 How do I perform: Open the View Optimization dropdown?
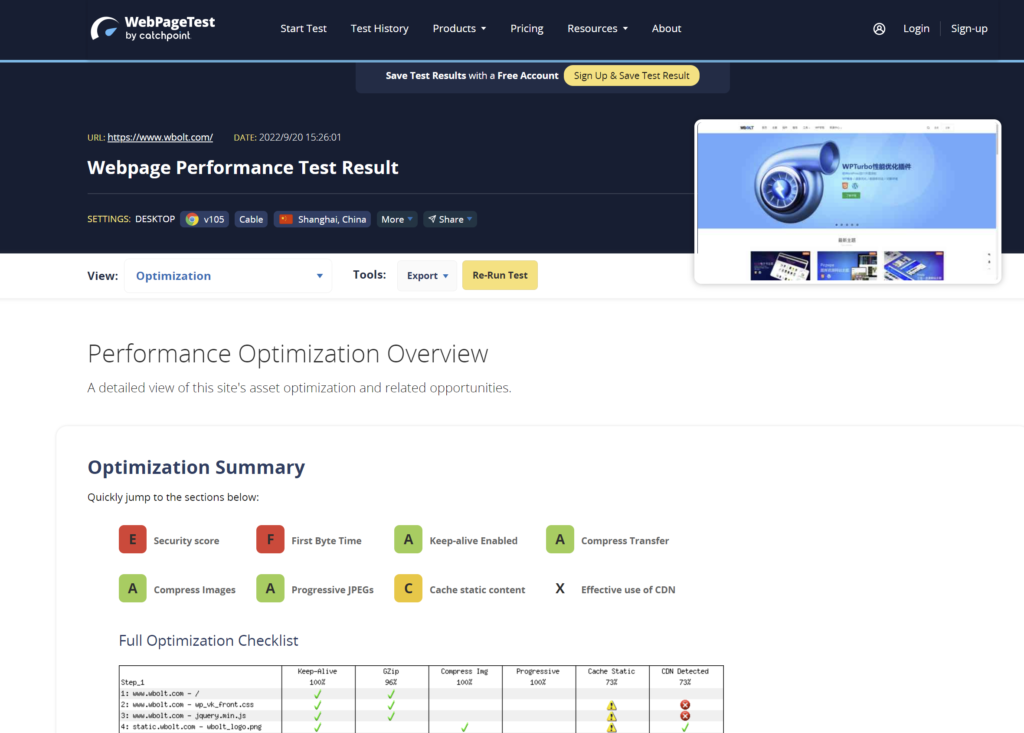tap(228, 276)
